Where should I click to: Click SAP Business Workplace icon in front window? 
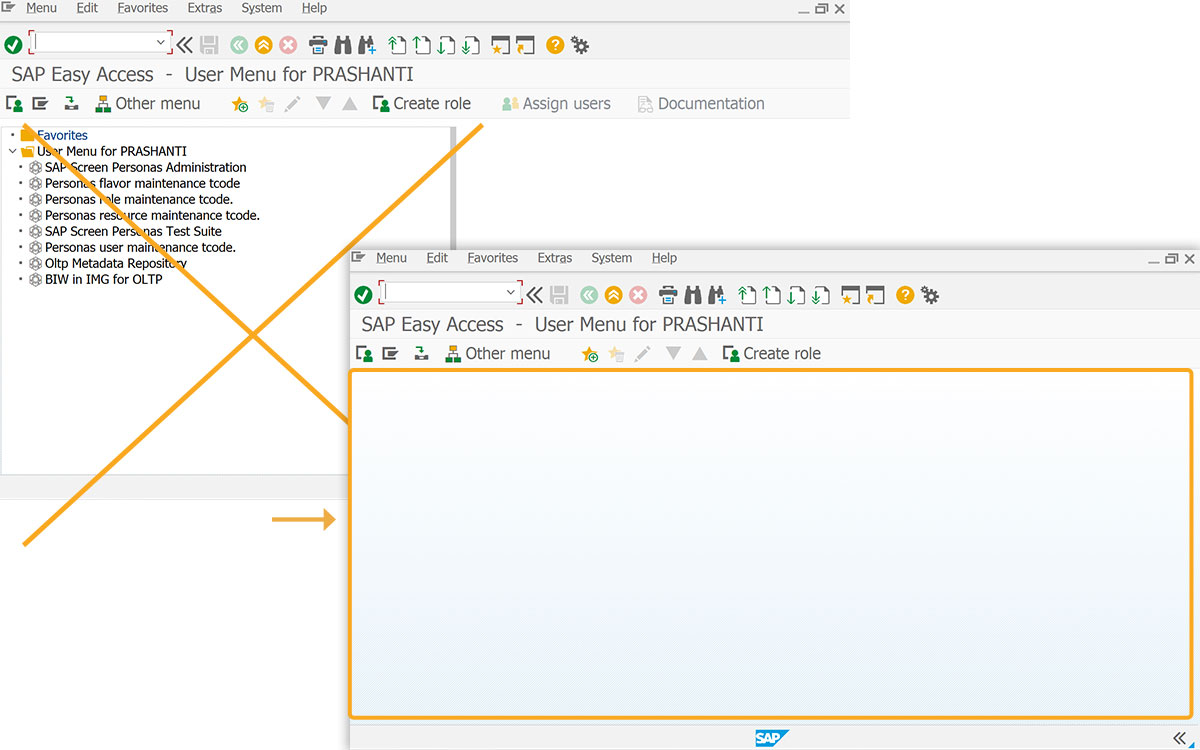[421, 354]
